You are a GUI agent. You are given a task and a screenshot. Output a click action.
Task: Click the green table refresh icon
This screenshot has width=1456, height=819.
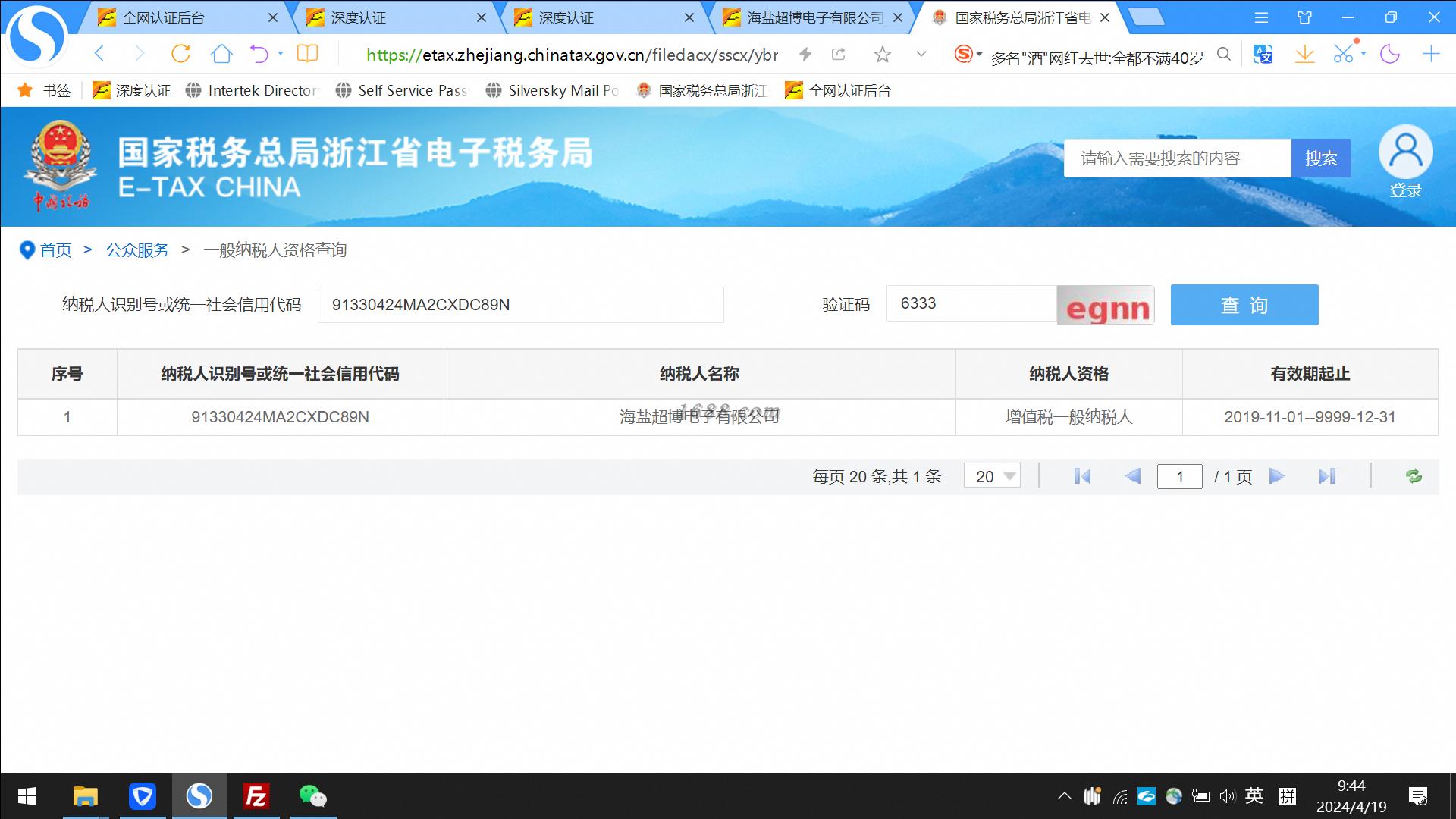(x=1414, y=476)
